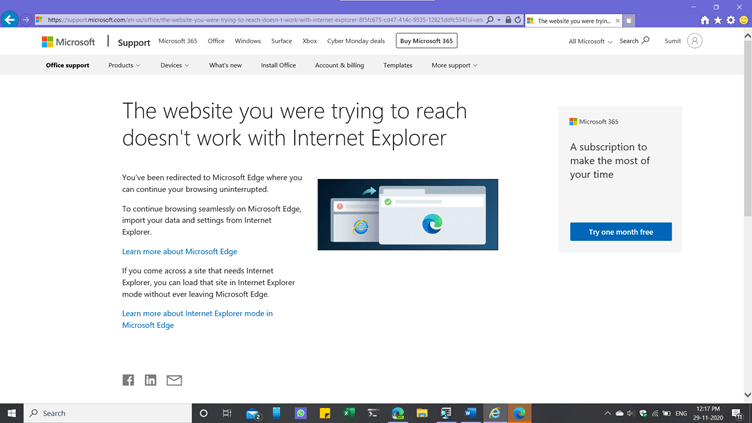The height and width of the screenshot is (423, 752).
Task: Click the smiley feedback icon
Action: [x=744, y=20]
